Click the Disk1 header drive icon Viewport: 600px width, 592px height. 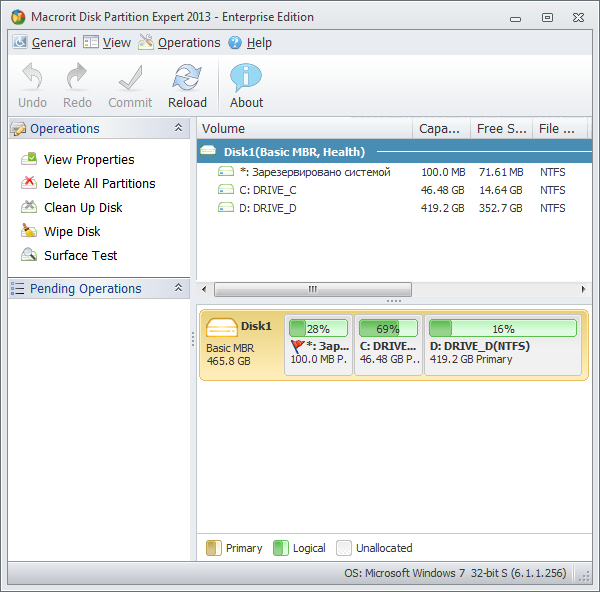(208, 150)
